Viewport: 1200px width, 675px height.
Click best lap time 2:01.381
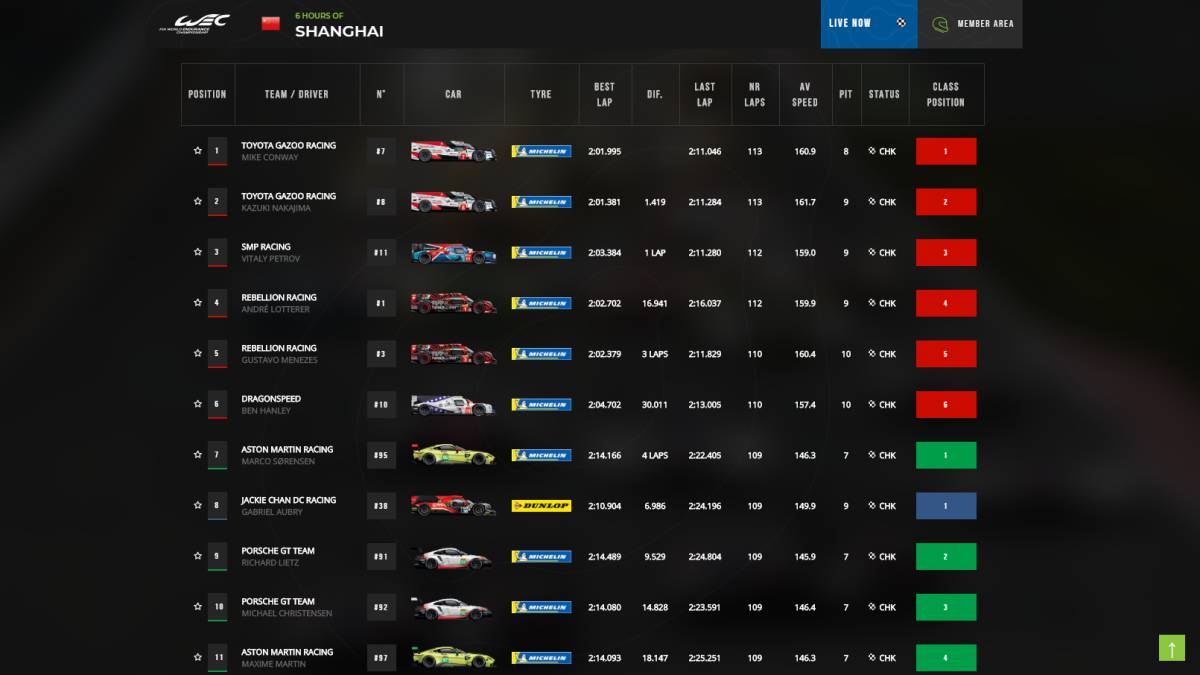coord(604,202)
